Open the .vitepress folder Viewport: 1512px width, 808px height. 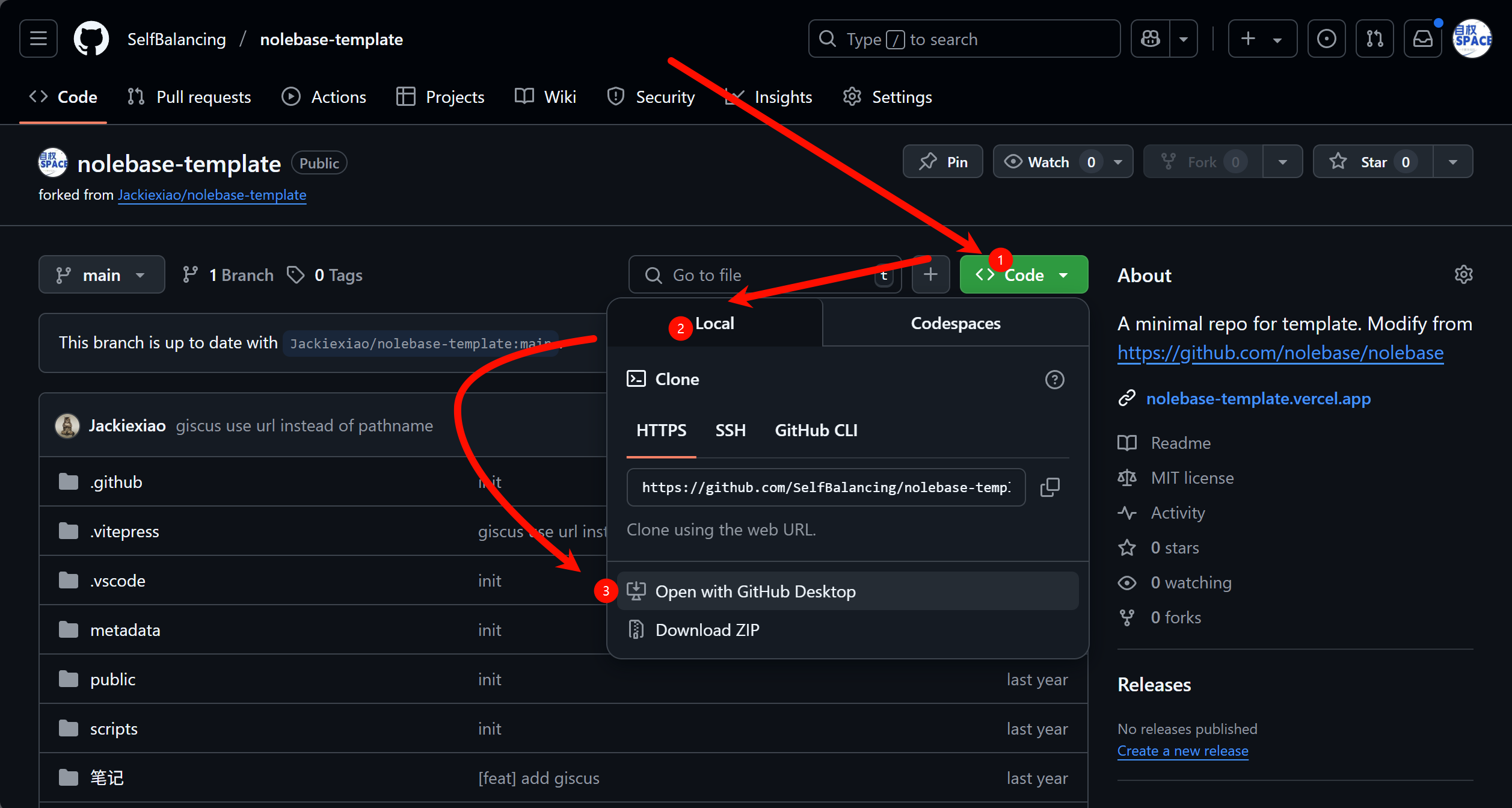[x=124, y=532]
